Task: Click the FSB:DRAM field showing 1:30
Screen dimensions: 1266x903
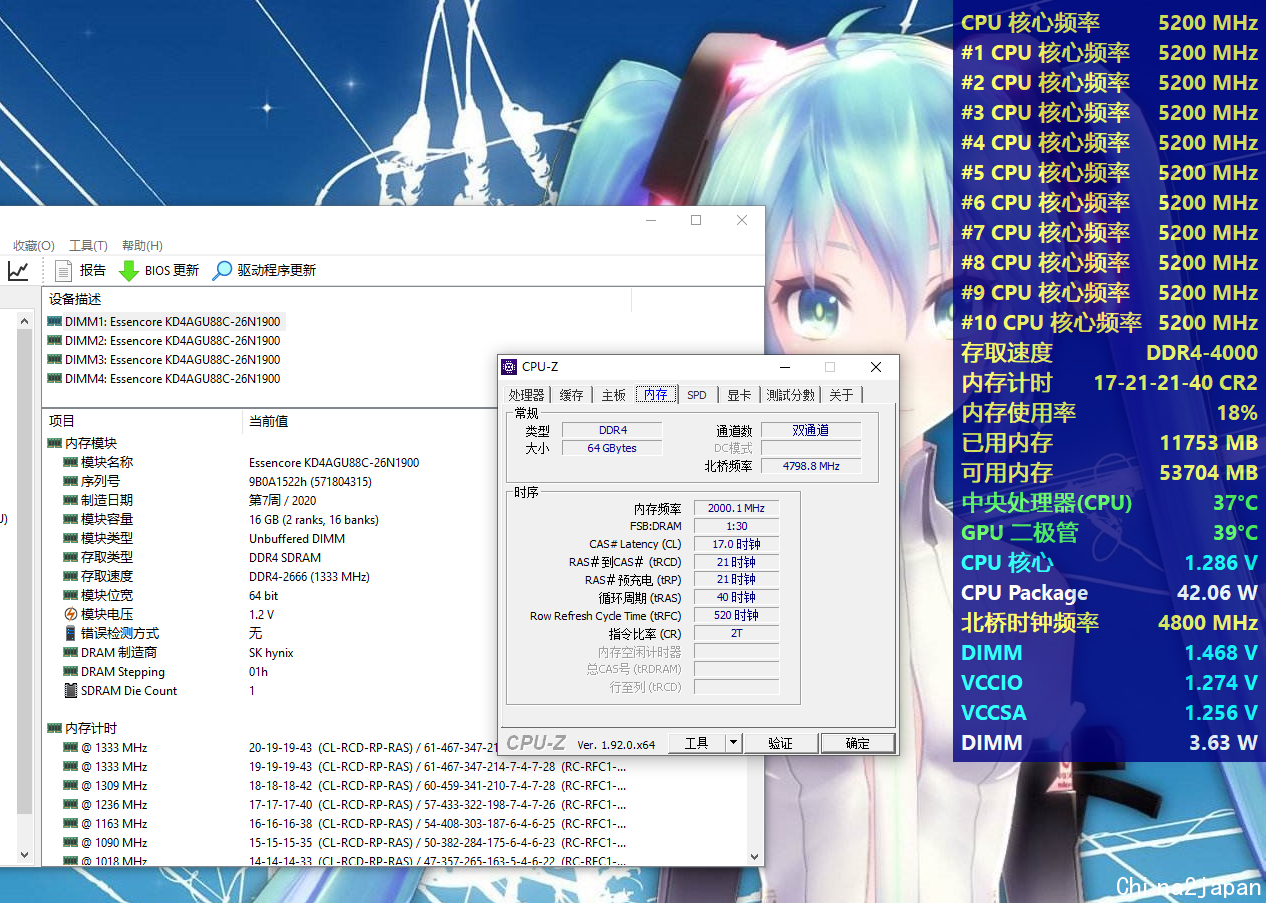Action: tap(735, 526)
